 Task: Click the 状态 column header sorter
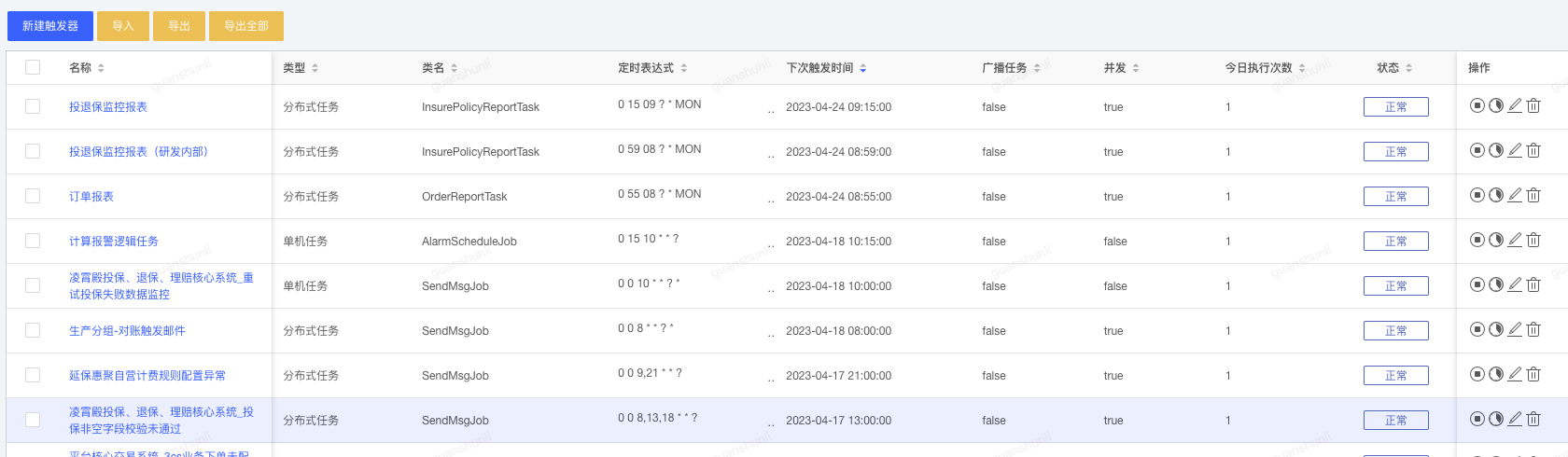coord(1408,68)
